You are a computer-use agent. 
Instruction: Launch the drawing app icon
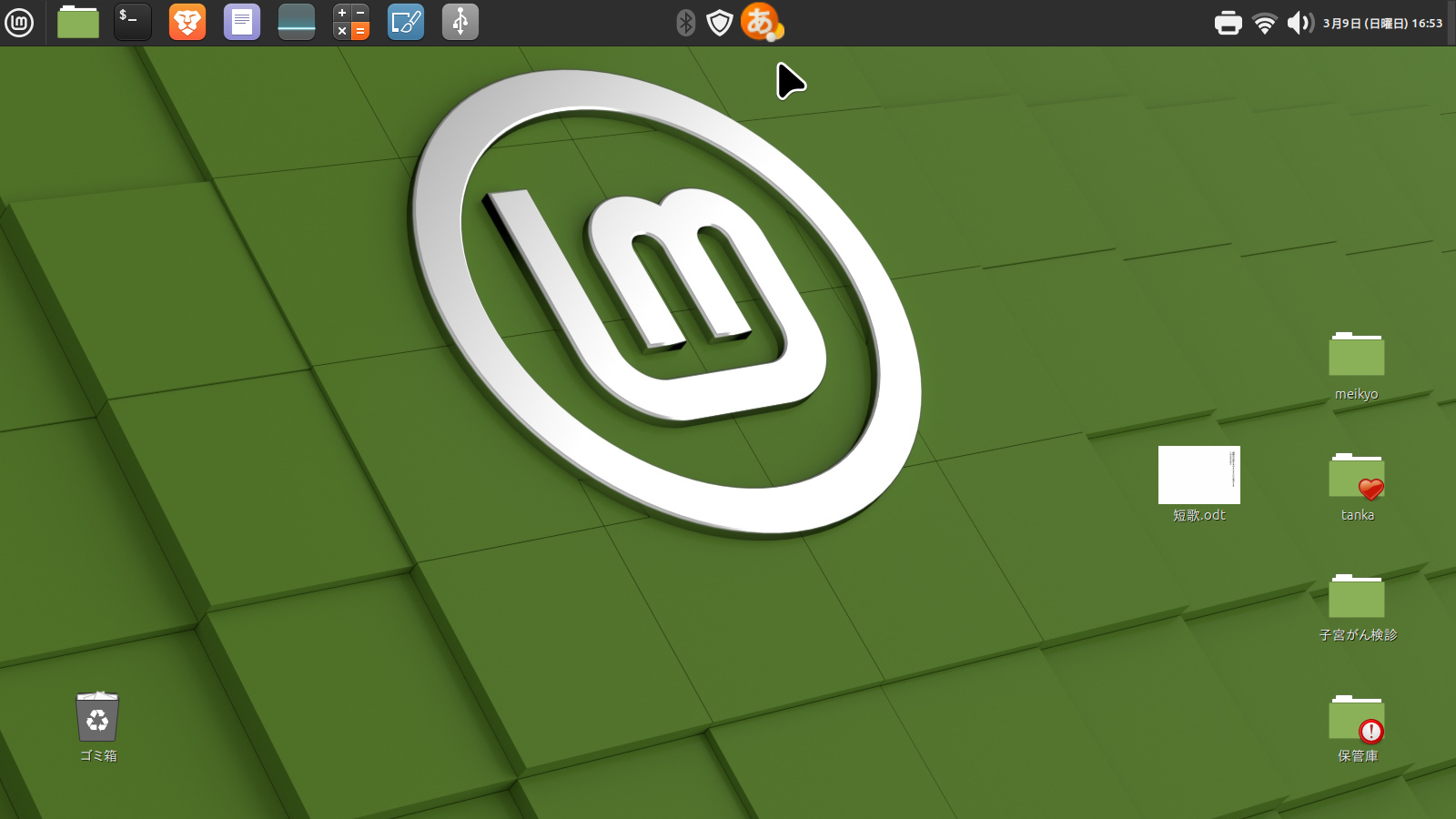coord(406,22)
